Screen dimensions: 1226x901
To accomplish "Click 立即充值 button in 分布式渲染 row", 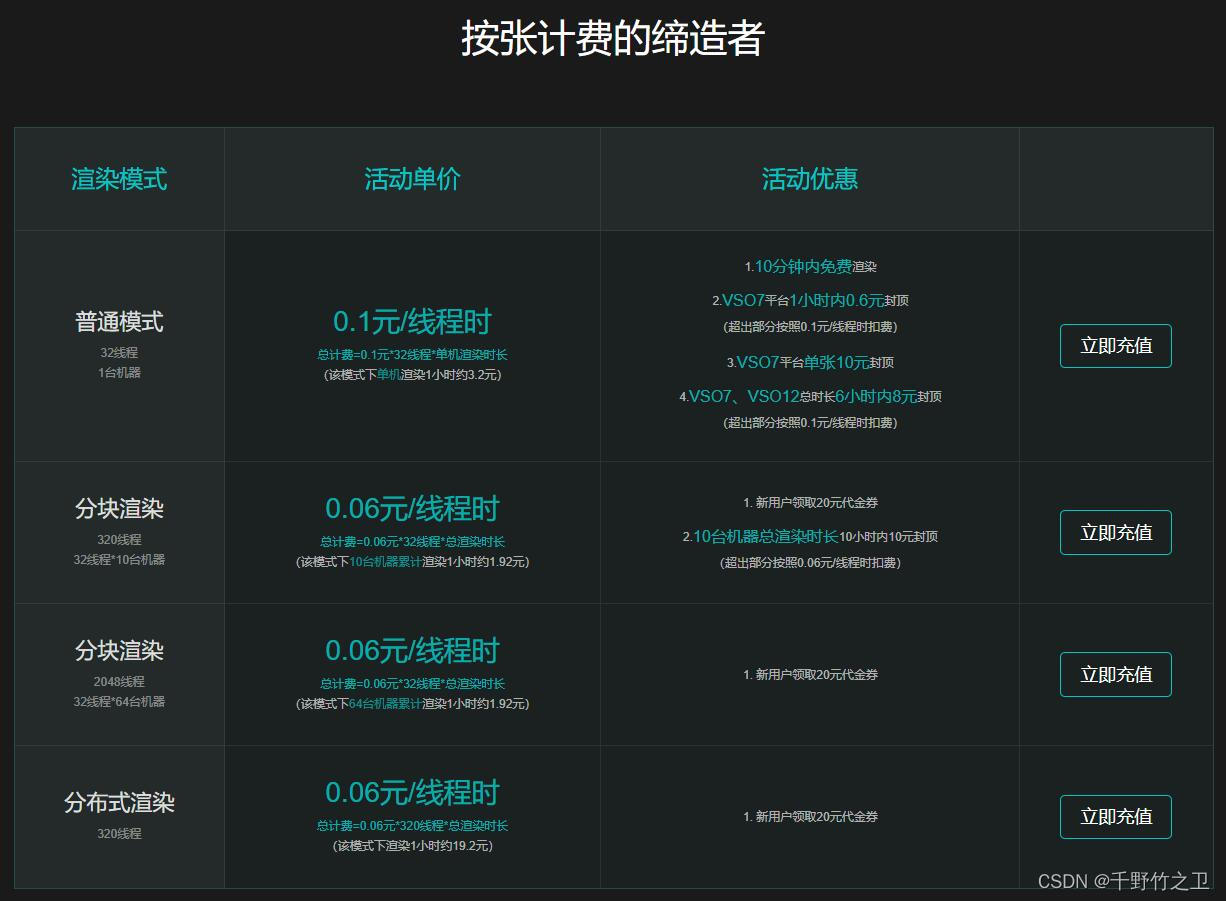I will coord(1115,816).
